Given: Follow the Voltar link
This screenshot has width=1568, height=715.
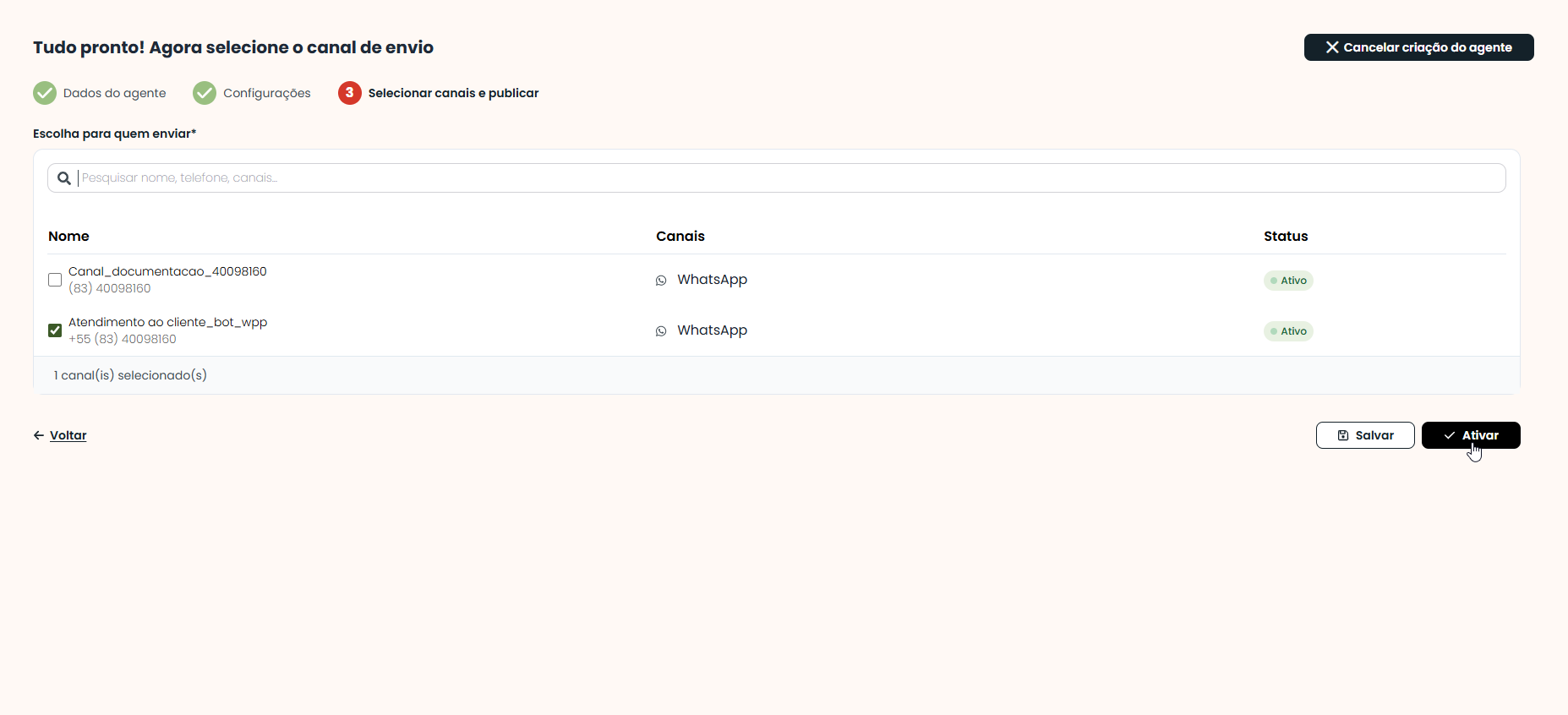Looking at the screenshot, I should click(68, 435).
